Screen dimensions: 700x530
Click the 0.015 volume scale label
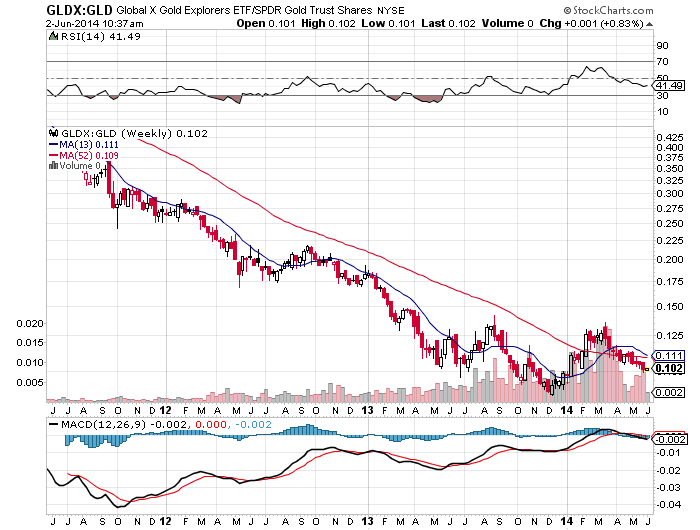click(30, 342)
